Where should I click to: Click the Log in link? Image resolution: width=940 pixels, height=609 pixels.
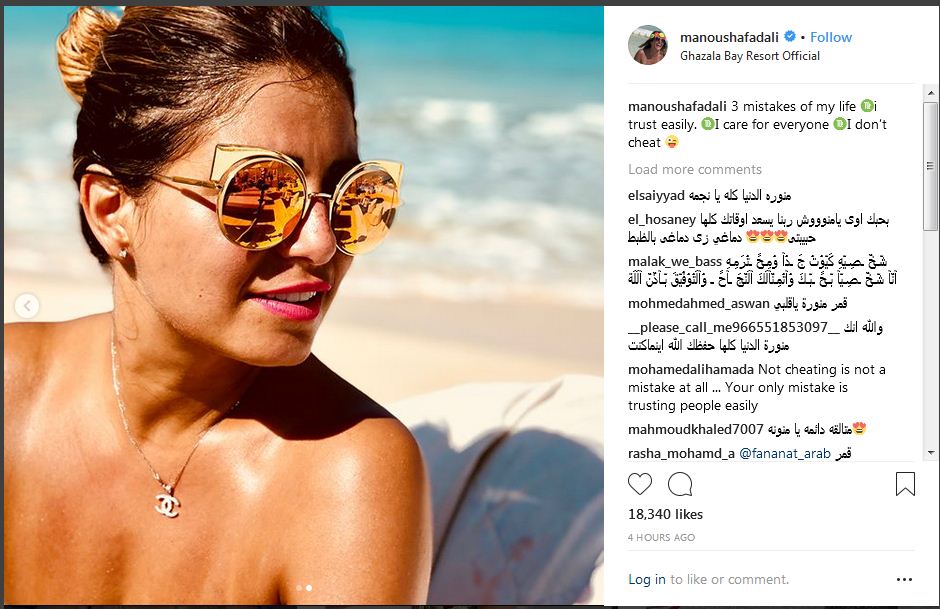coord(646,579)
